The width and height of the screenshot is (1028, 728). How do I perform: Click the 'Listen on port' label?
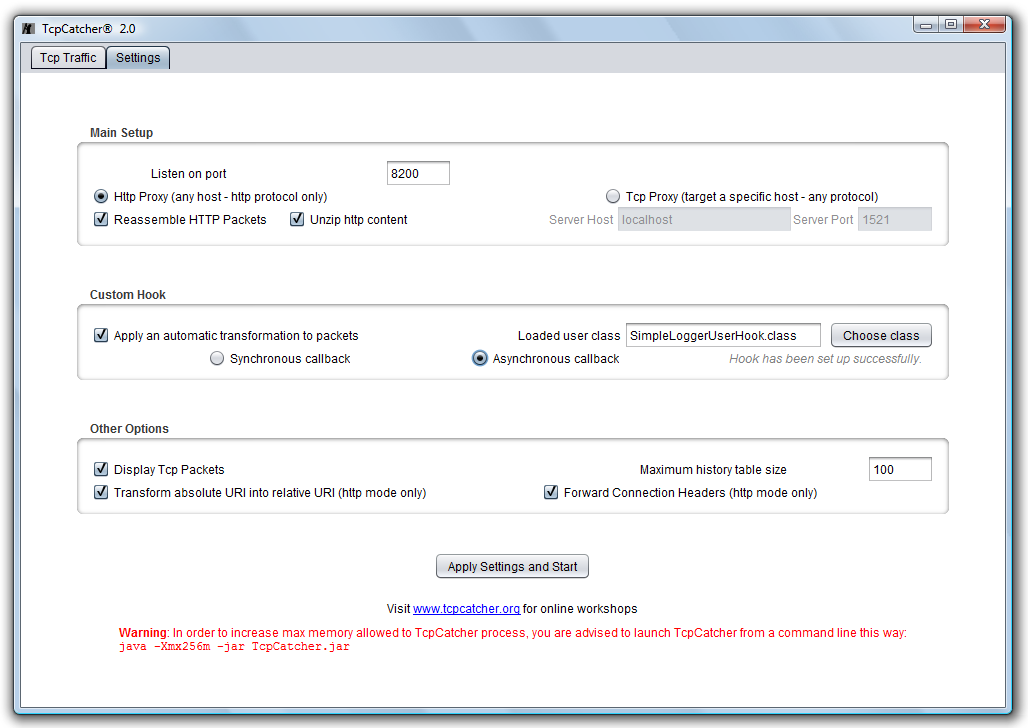(x=188, y=174)
